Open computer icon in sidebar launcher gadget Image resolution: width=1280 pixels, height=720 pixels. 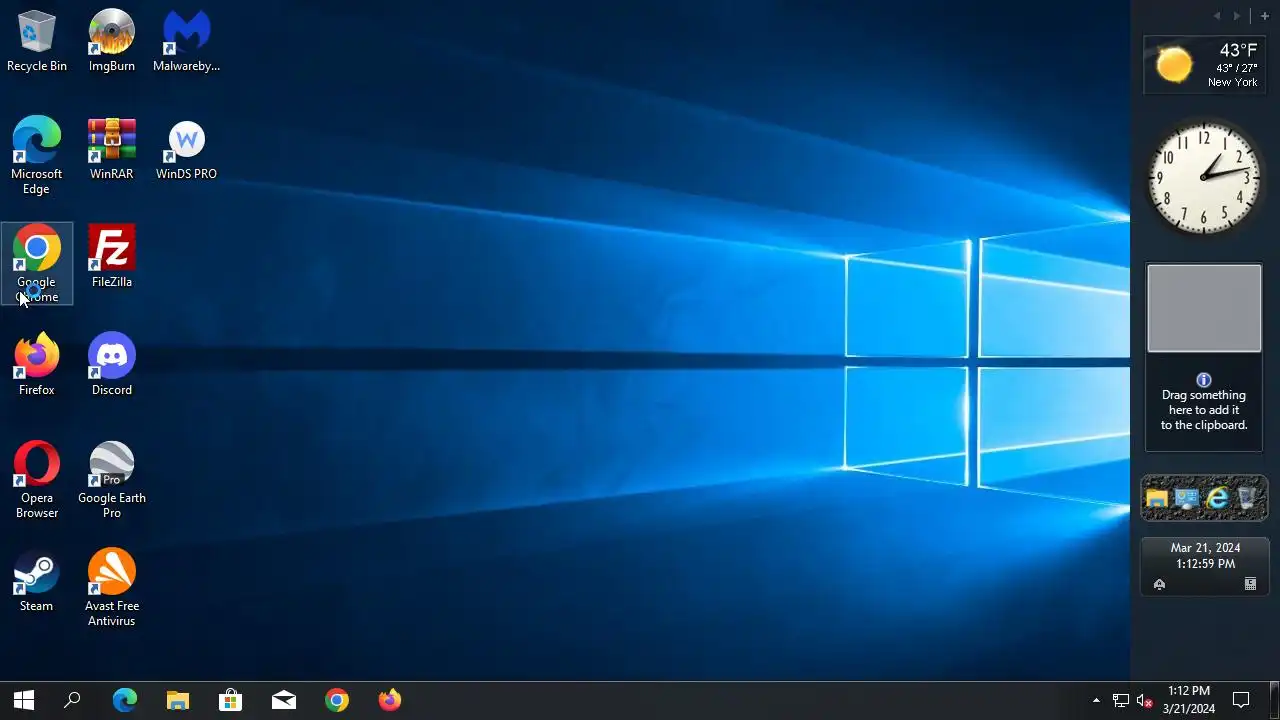click(x=1187, y=498)
